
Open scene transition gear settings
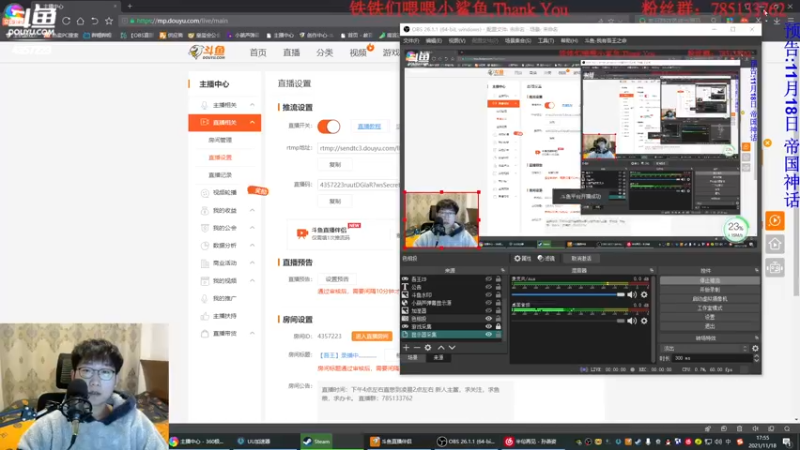(x=755, y=348)
